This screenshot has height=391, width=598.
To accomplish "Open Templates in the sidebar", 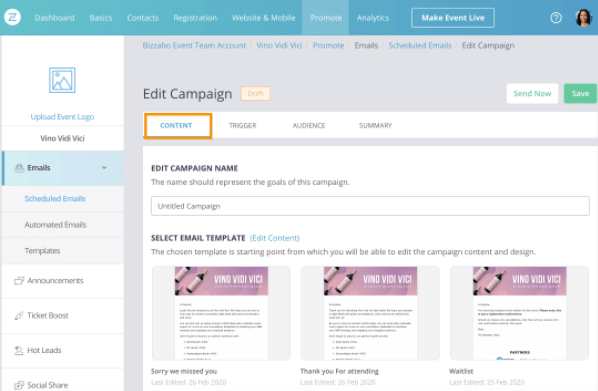I will coord(63,251).
